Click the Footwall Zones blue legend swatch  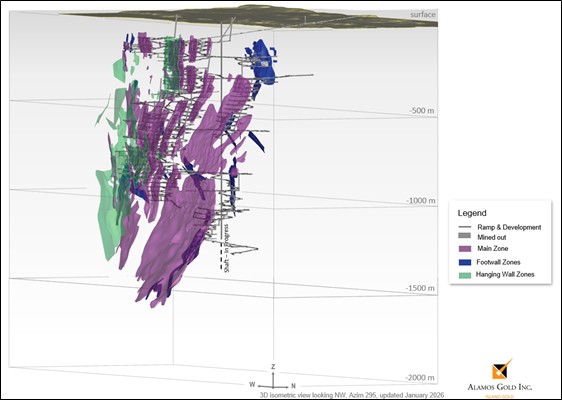pos(465,262)
